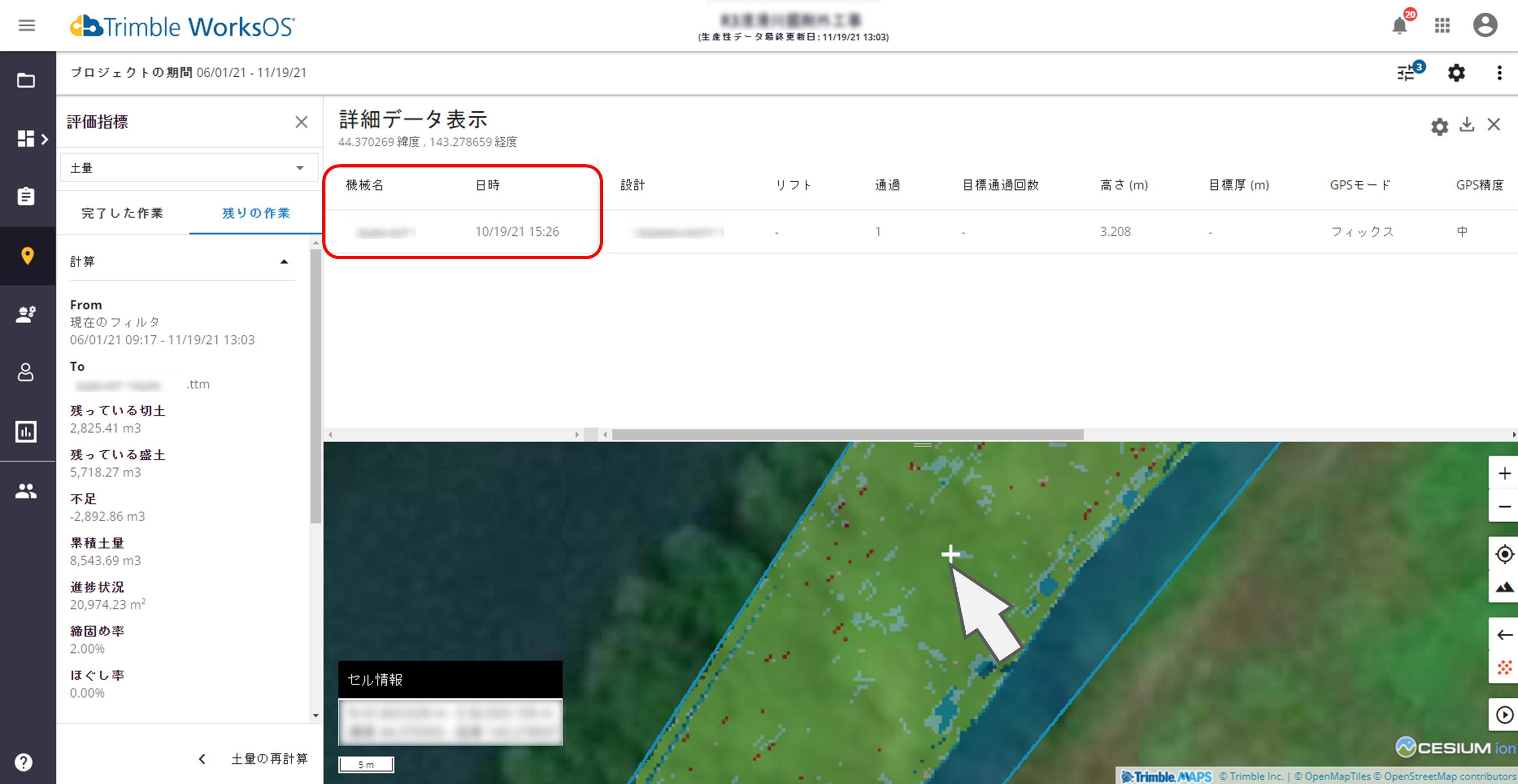The image size is (1518, 784).
Task: Open the help question mark icon
Action: [24, 761]
